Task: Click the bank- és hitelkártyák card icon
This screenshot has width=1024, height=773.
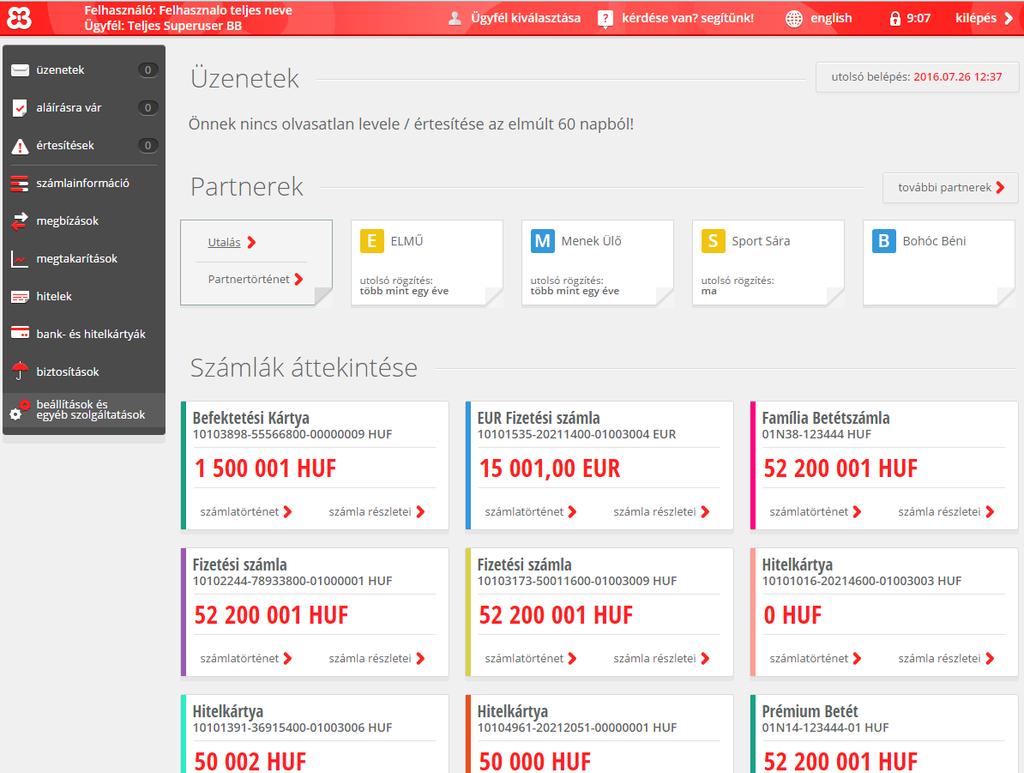Action: click(20, 332)
